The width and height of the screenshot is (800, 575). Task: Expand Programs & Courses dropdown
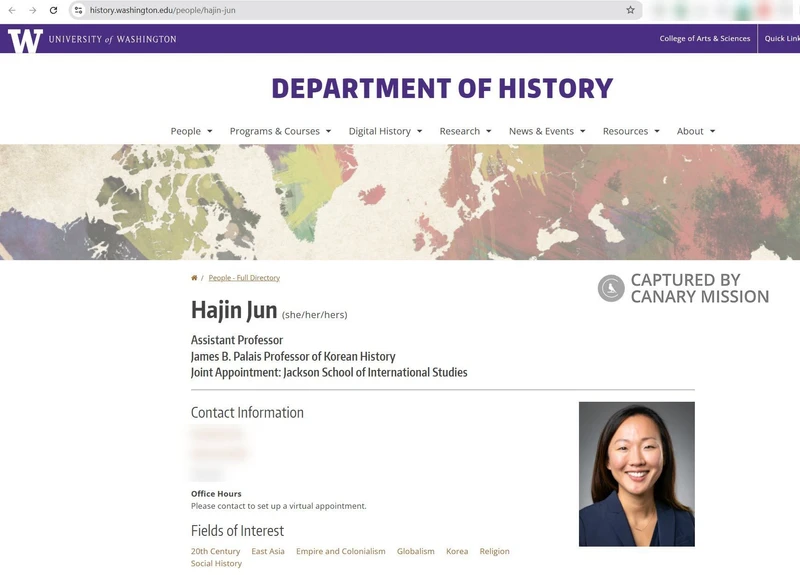(280, 131)
